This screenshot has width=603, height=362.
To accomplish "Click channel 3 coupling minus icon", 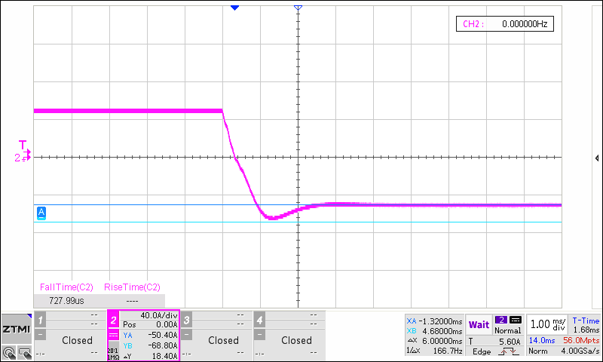I will pyautogui.click(x=187, y=334).
